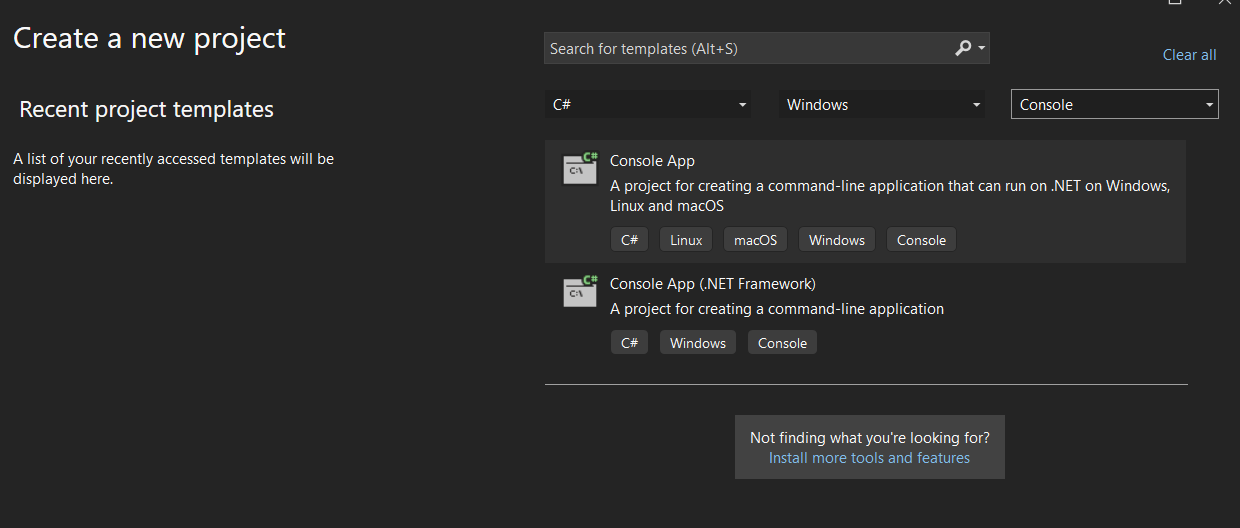The width and height of the screenshot is (1240, 528).
Task: Click C# tag under .NET Framework template
Action: click(x=630, y=343)
